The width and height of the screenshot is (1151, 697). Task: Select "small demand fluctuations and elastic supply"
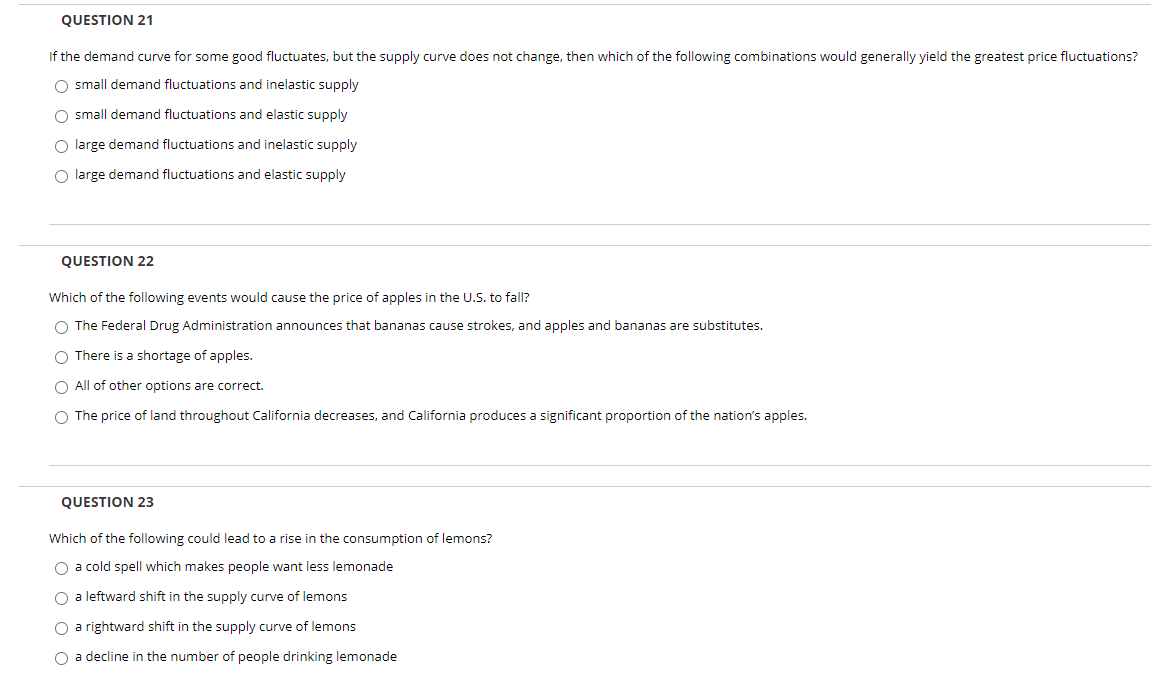click(x=61, y=116)
